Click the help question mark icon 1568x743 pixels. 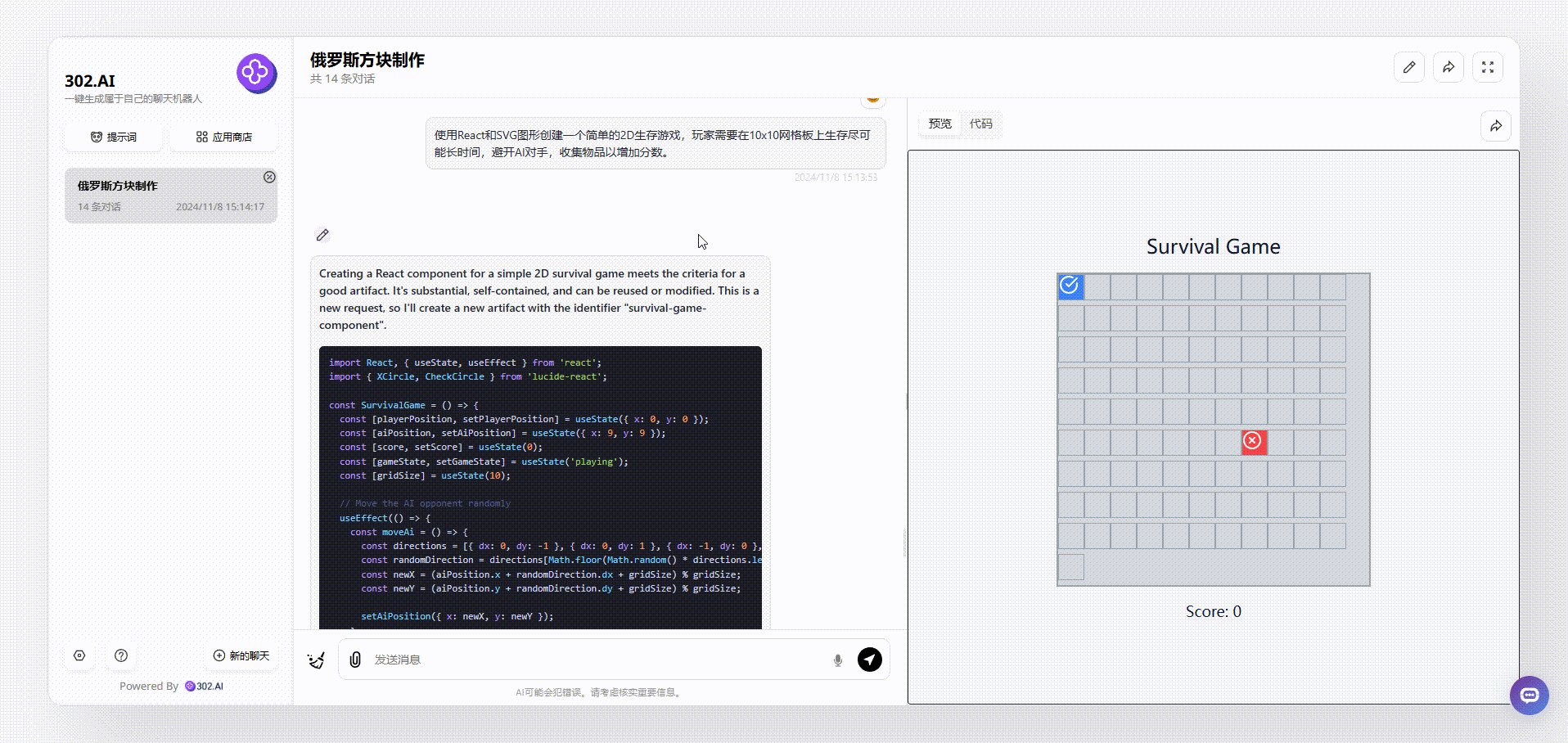(121, 655)
